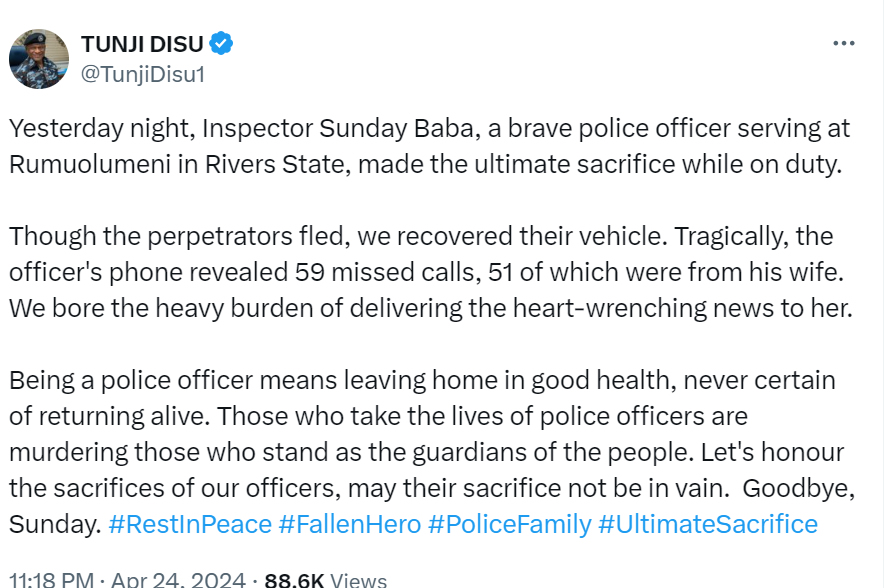This screenshot has width=885, height=588.
Task: Open the #FallenHero hashtag
Action: pyautogui.click(x=348, y=524)
